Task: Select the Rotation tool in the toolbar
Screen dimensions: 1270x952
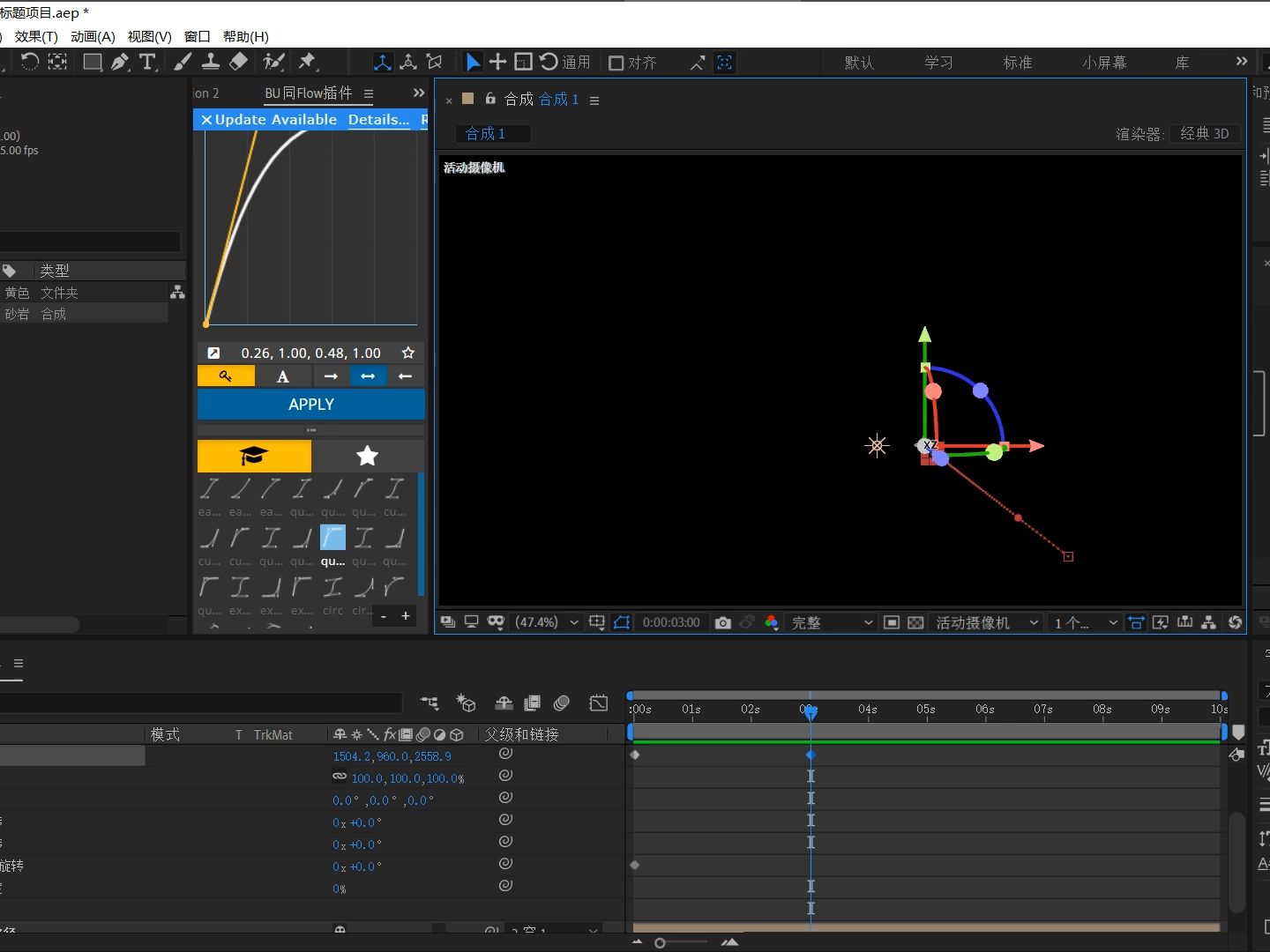Action: point(30,62)
